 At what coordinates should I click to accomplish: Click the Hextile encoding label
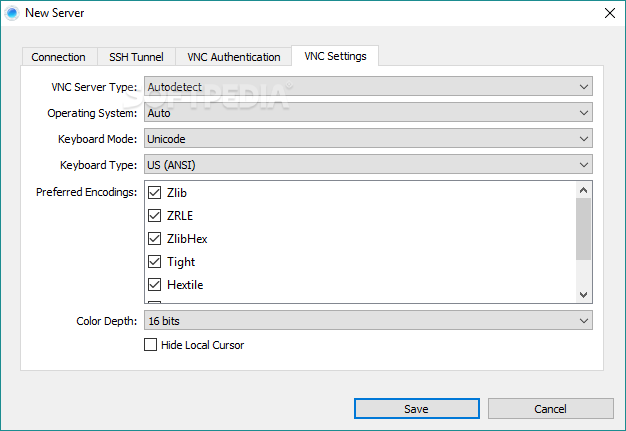(185, 285)
